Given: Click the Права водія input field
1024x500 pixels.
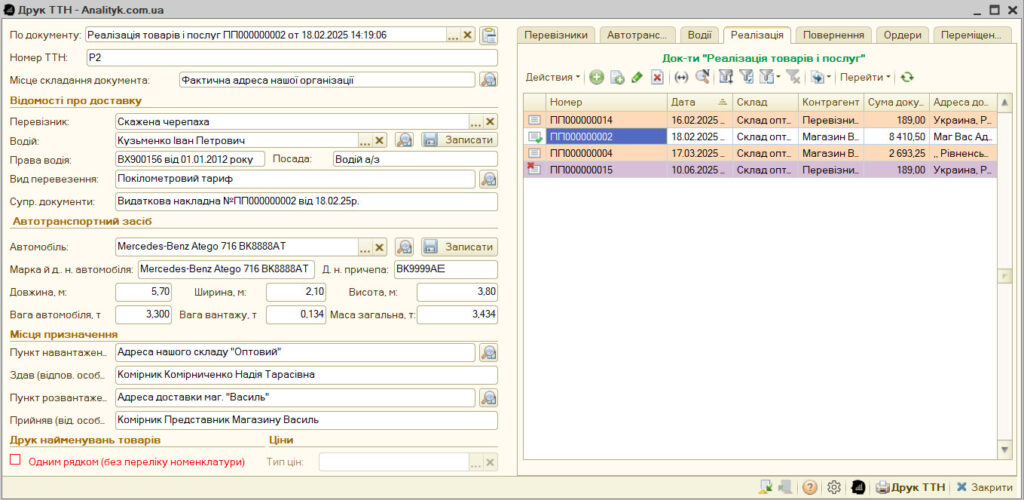Looking at the screenshot, I should coord(189,159).
